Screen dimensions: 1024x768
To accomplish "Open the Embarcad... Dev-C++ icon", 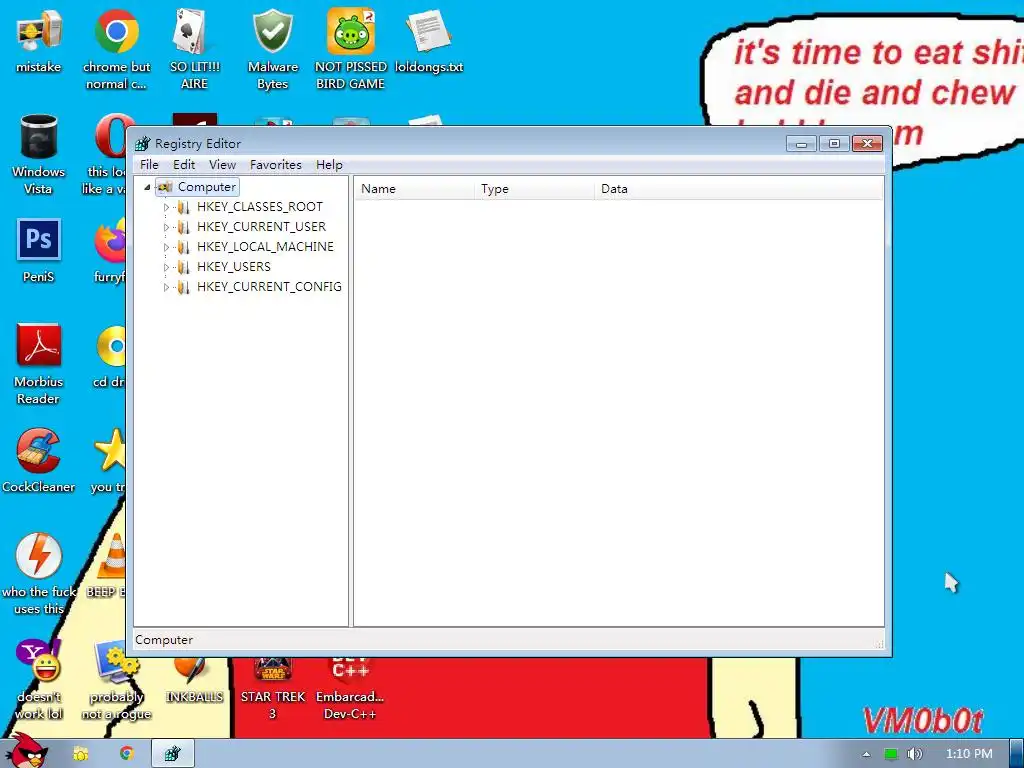I will [351, 690].
